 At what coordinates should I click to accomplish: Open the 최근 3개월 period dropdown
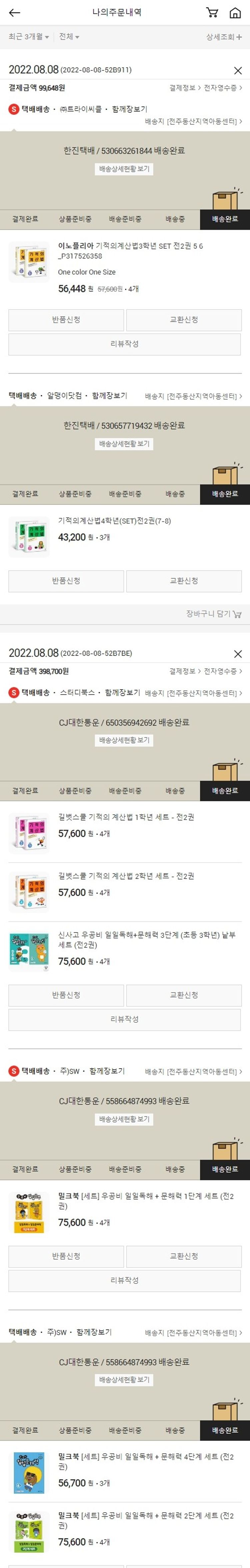[29, 37]
